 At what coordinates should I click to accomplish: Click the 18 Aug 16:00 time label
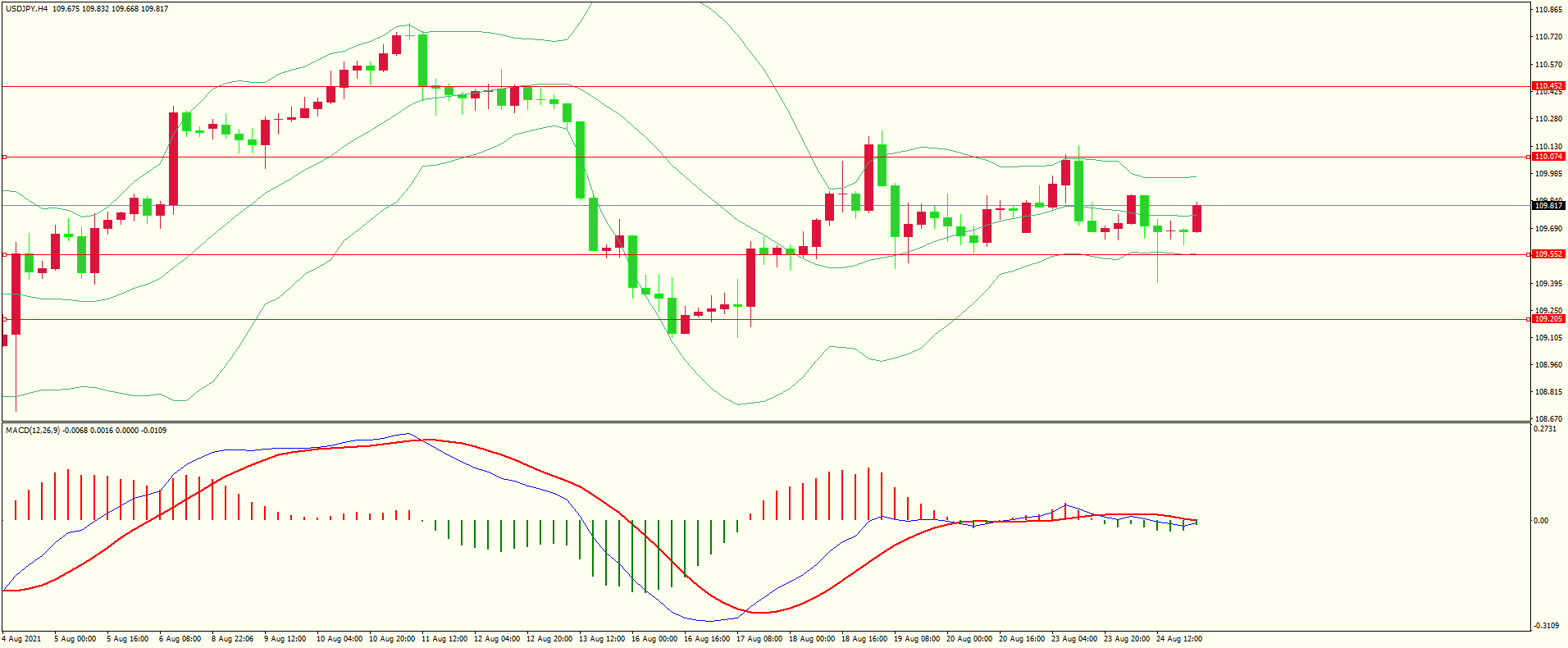pos(864,639)
